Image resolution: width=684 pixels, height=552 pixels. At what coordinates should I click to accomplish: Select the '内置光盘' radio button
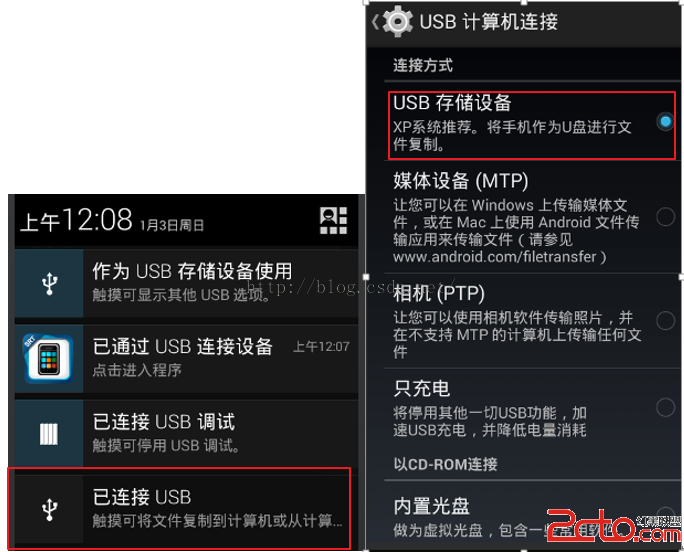click(x=665, y=515)
